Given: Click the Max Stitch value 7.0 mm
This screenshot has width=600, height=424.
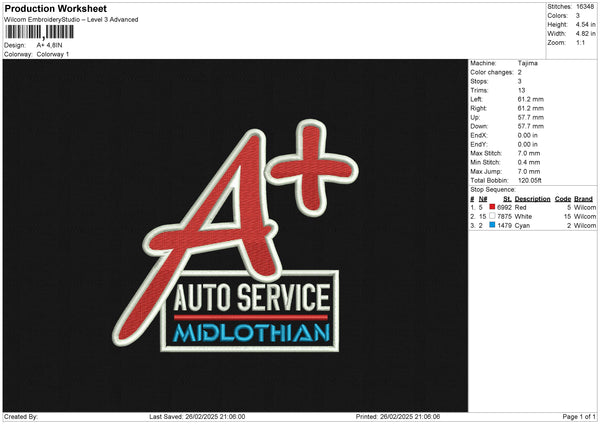Looking at the screenshot, I should pyautogui.click(x=529, y=153).
